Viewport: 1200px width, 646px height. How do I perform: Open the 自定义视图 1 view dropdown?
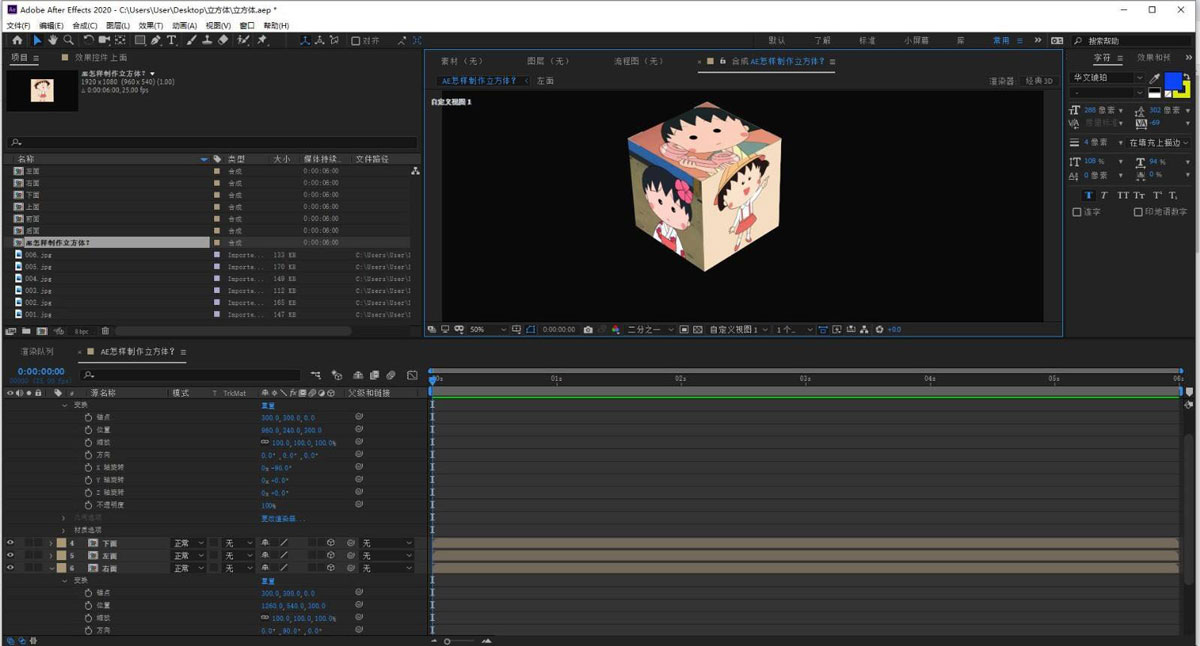739,329
